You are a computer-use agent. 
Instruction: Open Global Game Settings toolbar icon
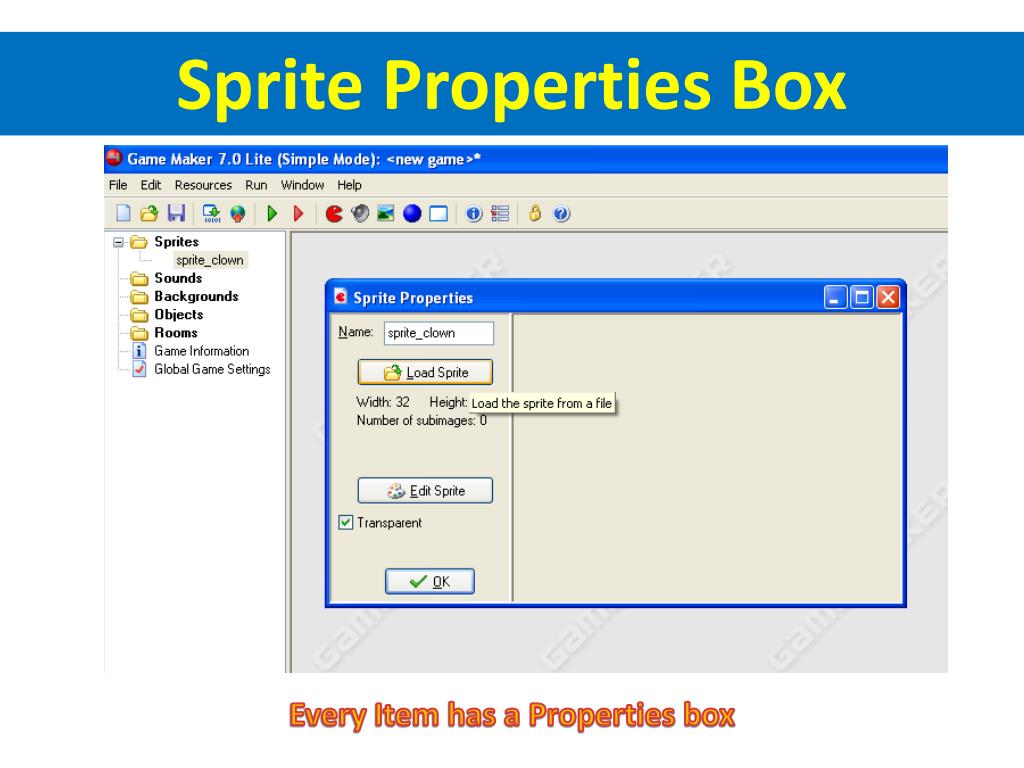pyautogui.click(x=500, y=213)
